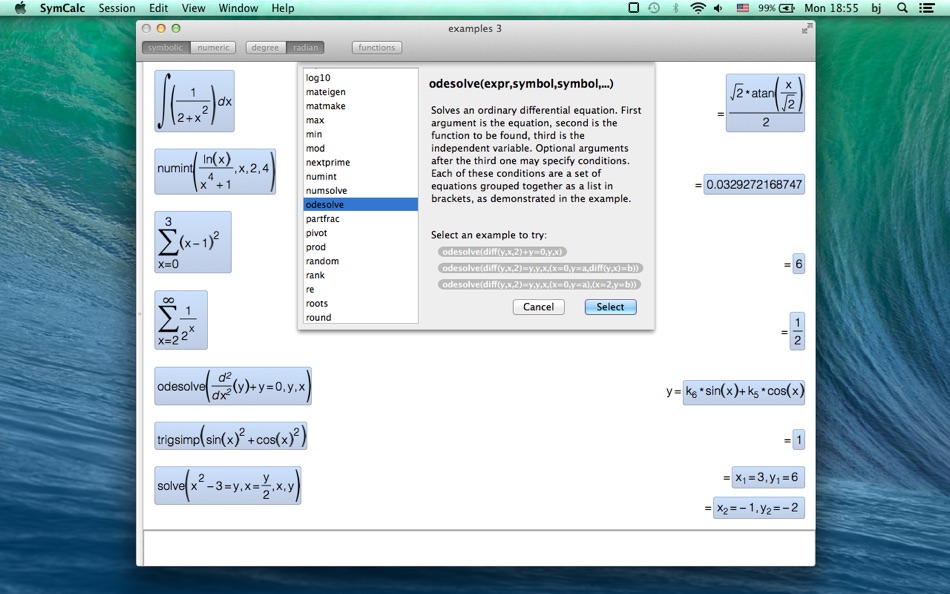950x594 pixels.
Task: Click the sum of (x-1)² expression
Action: tap(193, 242)
